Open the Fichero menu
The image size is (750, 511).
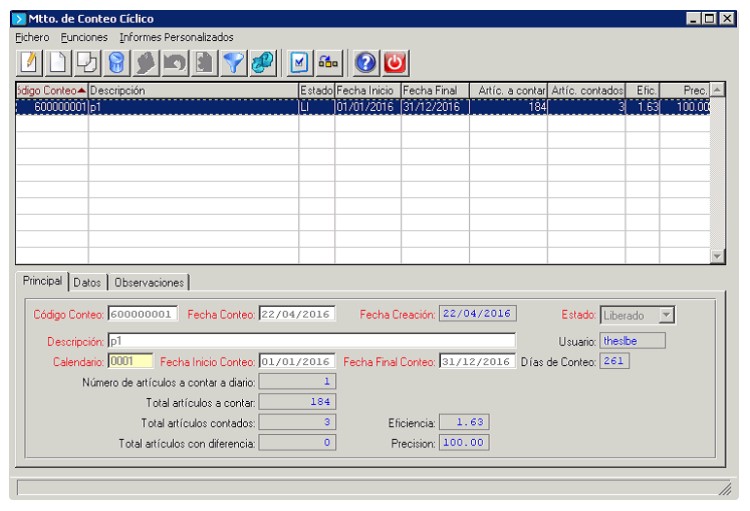click(x=32, y=37)
